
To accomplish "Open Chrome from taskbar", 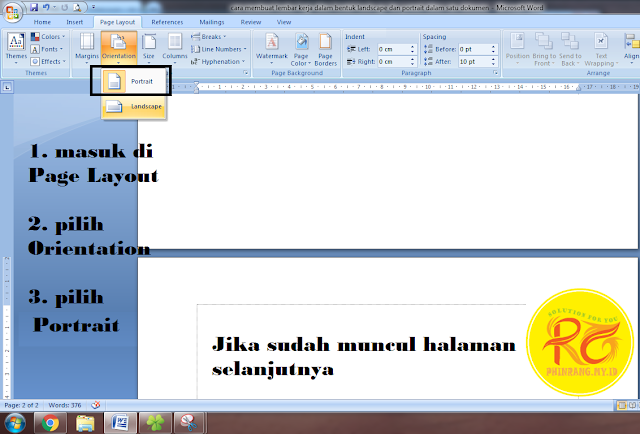I will tap(50, 423).
